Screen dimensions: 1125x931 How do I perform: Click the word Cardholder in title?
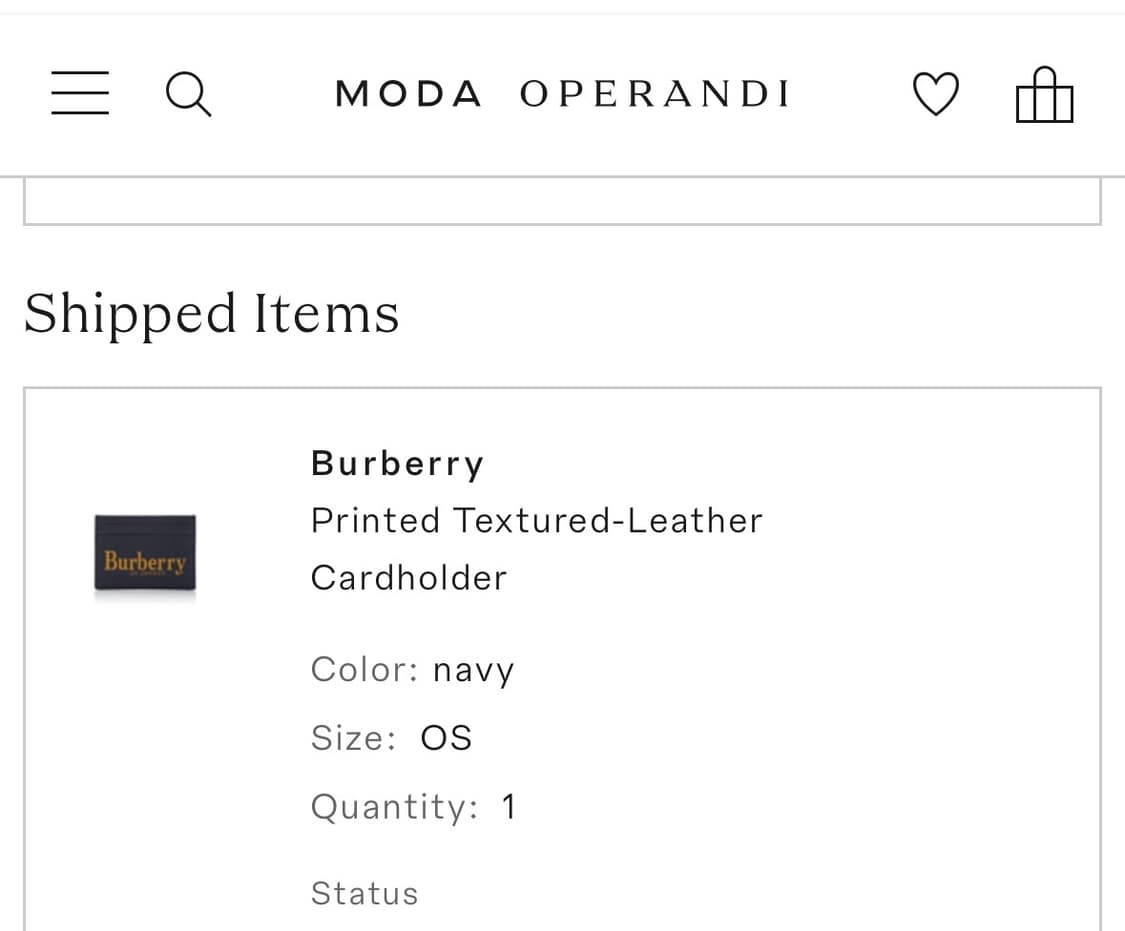click(x=408, y=577)
